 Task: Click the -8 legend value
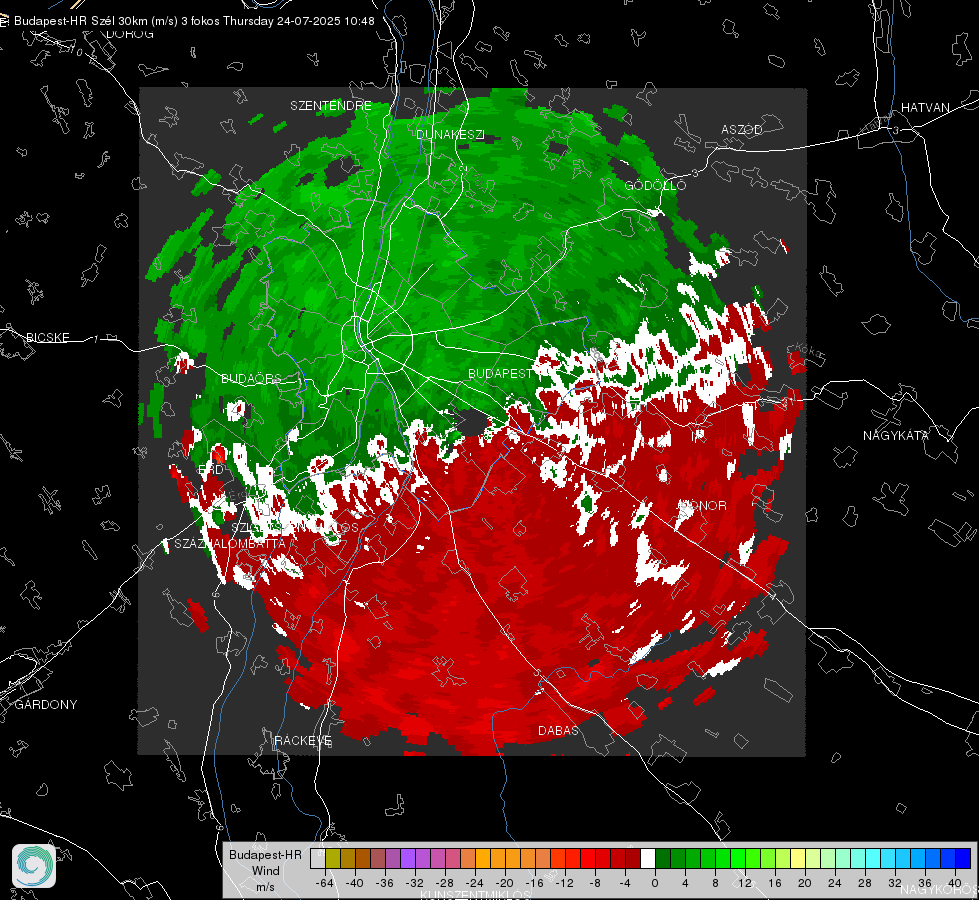(x=595, y=883)
